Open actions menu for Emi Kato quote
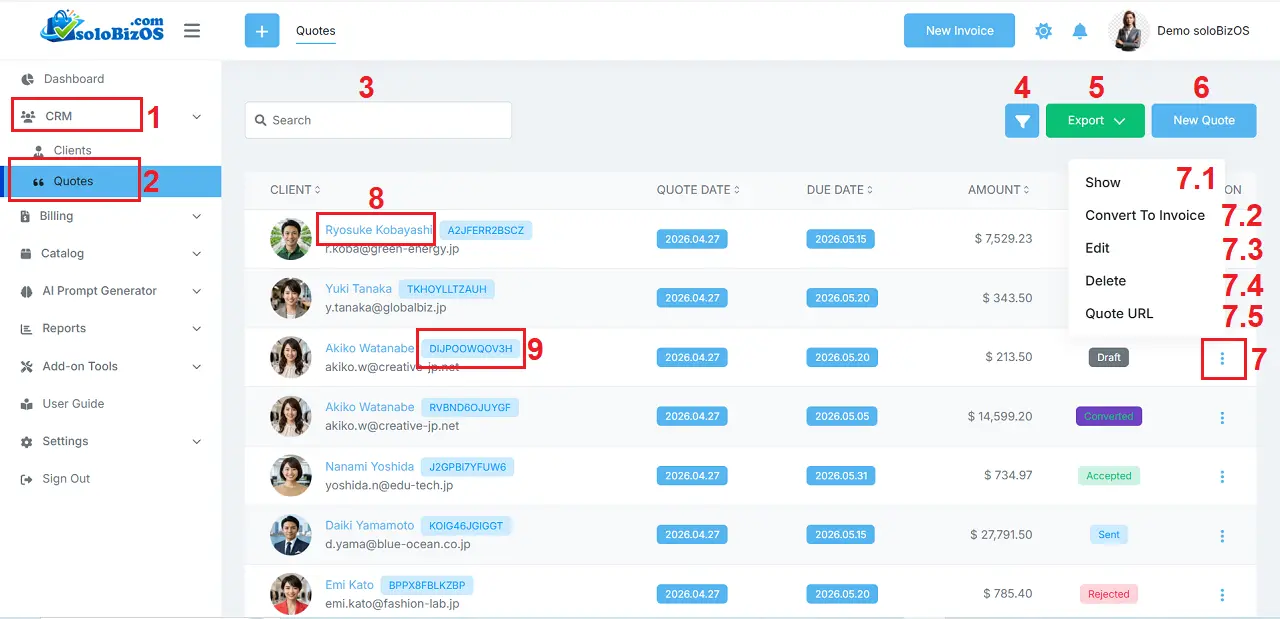This screenshot has height=619, width=1280. click(1222, 595)
